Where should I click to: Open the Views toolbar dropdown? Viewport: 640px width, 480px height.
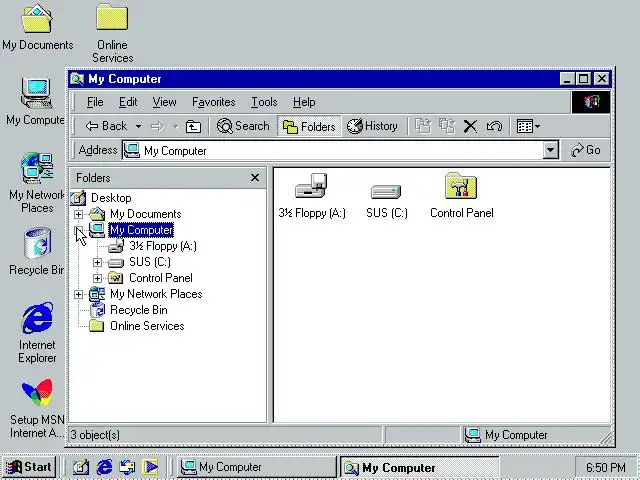coord(528,126)
